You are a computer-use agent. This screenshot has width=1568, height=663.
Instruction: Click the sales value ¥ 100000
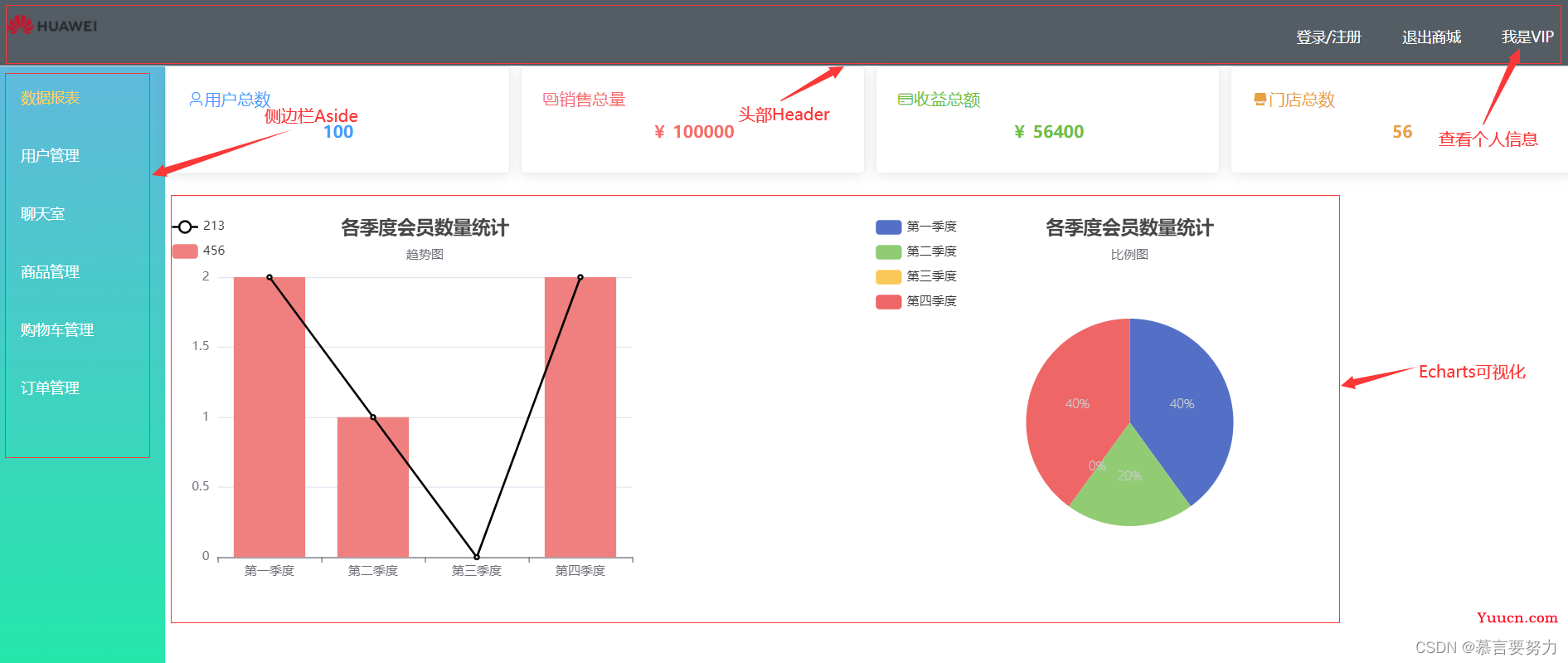694,132
